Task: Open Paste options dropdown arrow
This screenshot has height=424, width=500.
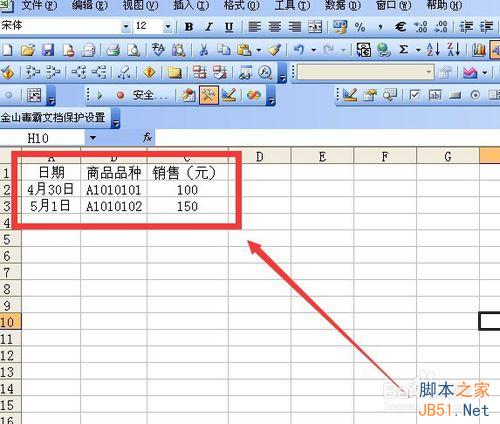Action: (x=258, y=50)
